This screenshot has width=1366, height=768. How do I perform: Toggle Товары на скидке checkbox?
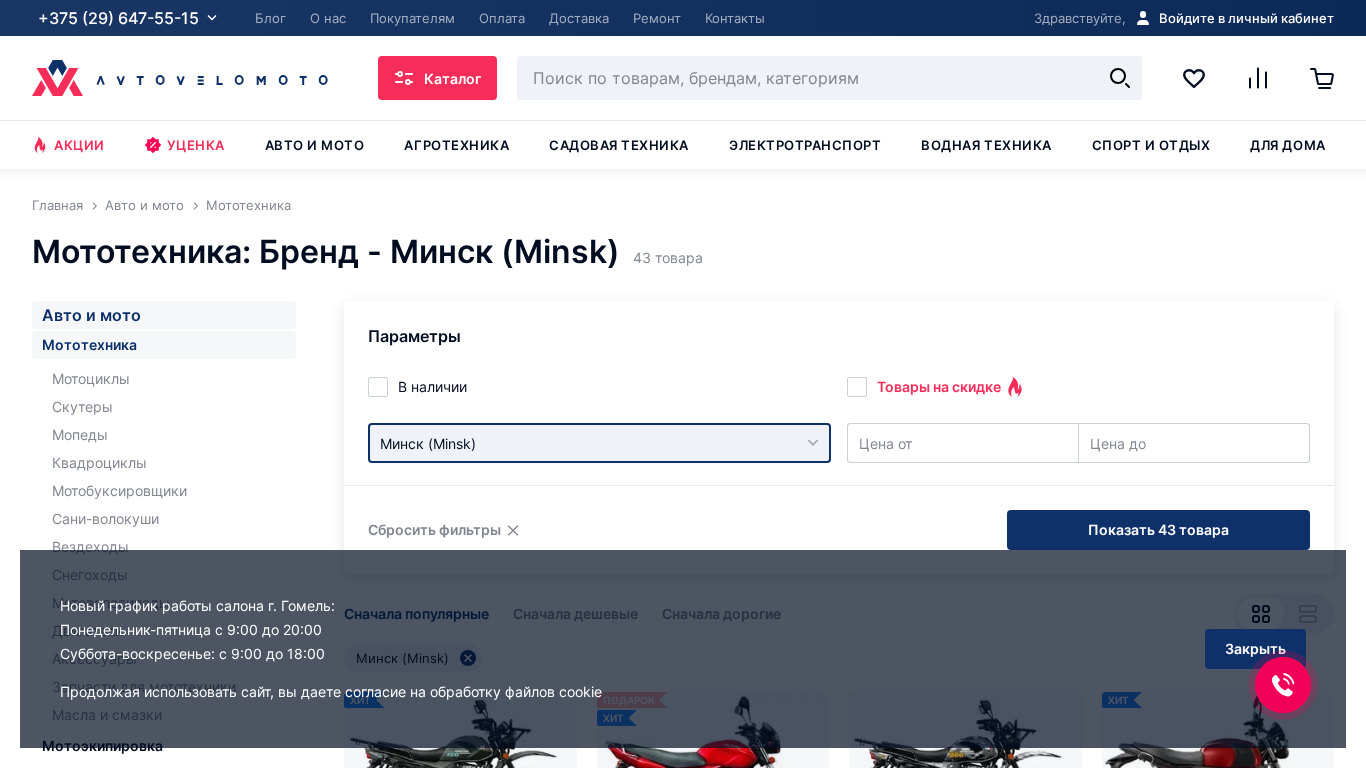tap(857, 387)
